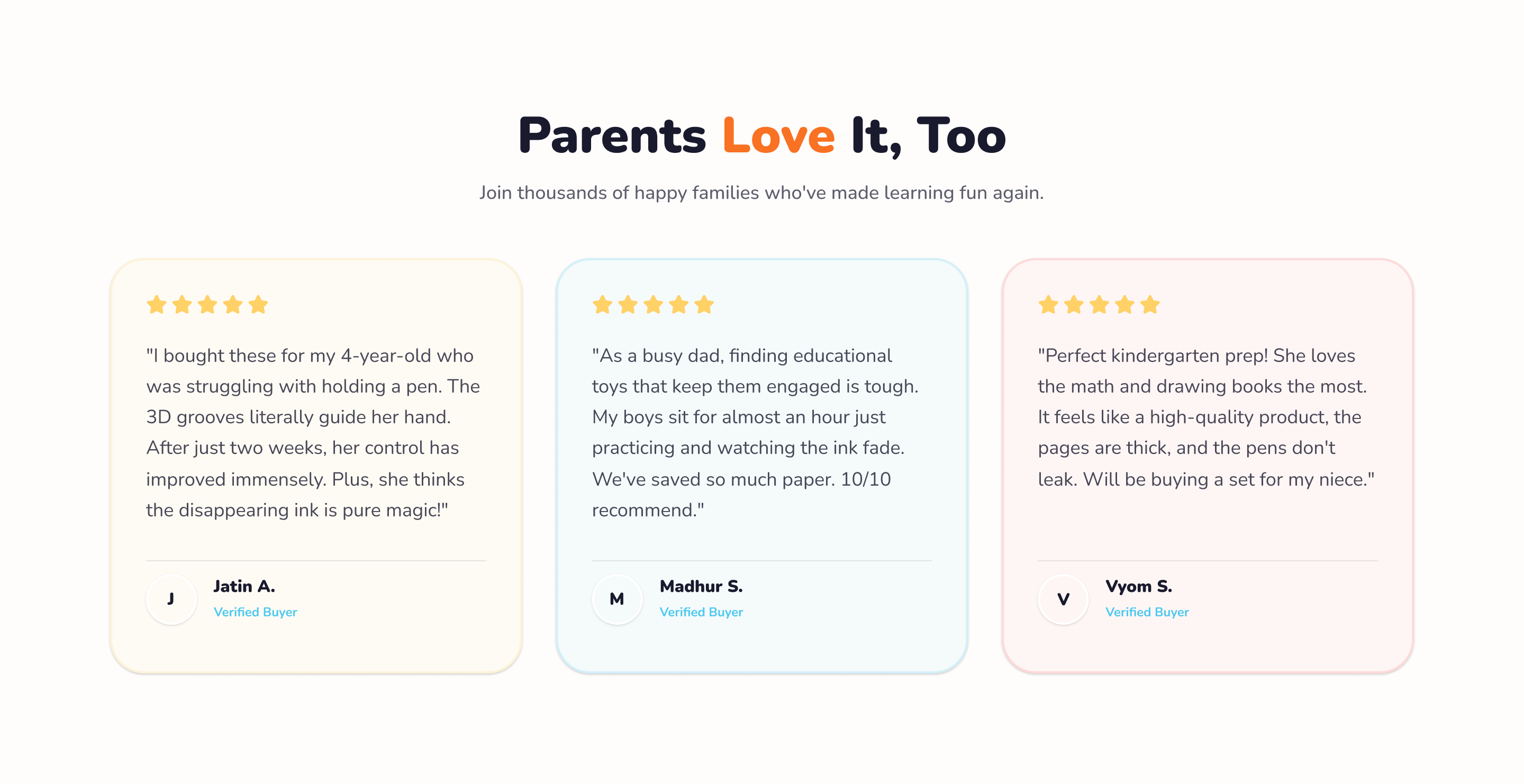
Task: Click Verified Buyer under Vyom S.
Action: click(x=1147, y=612)
